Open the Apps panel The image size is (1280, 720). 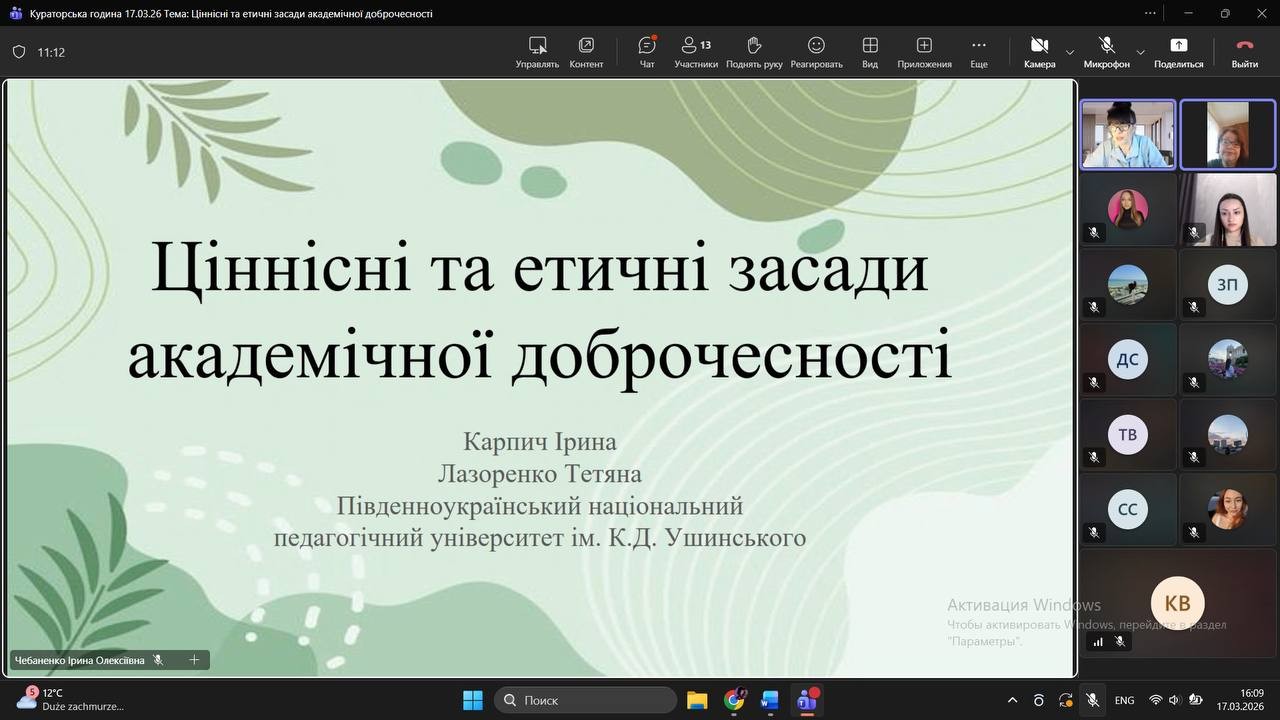pyautogui.click(x=924, y=52)
